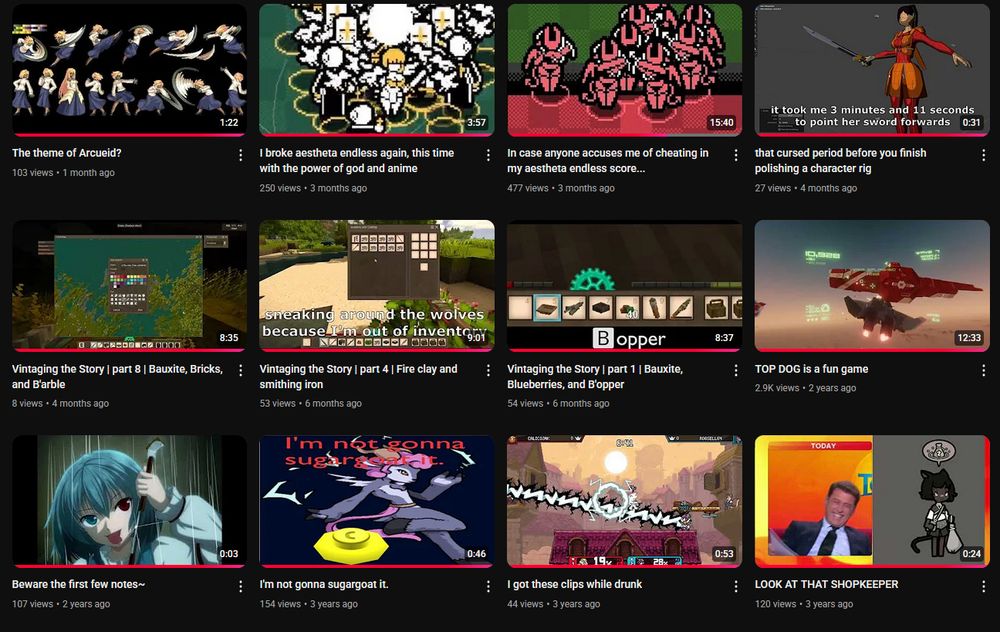Screen dimensions: 1000x632
Task: Click '107 views • 2 years ago' text
Action: [61, 604]
